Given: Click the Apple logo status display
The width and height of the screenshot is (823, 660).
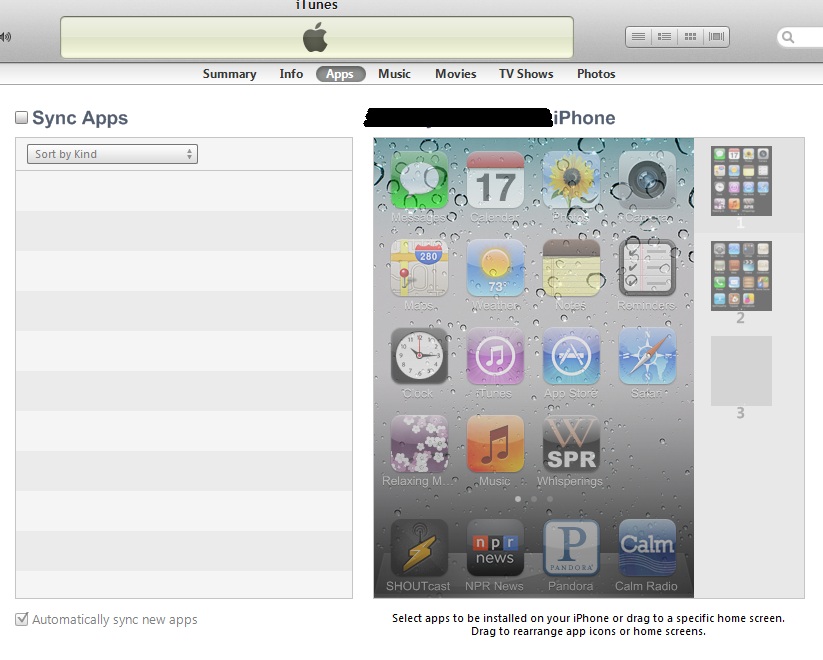Looking at the screenshot, I should pyautogui.click(x=316, y=37).
